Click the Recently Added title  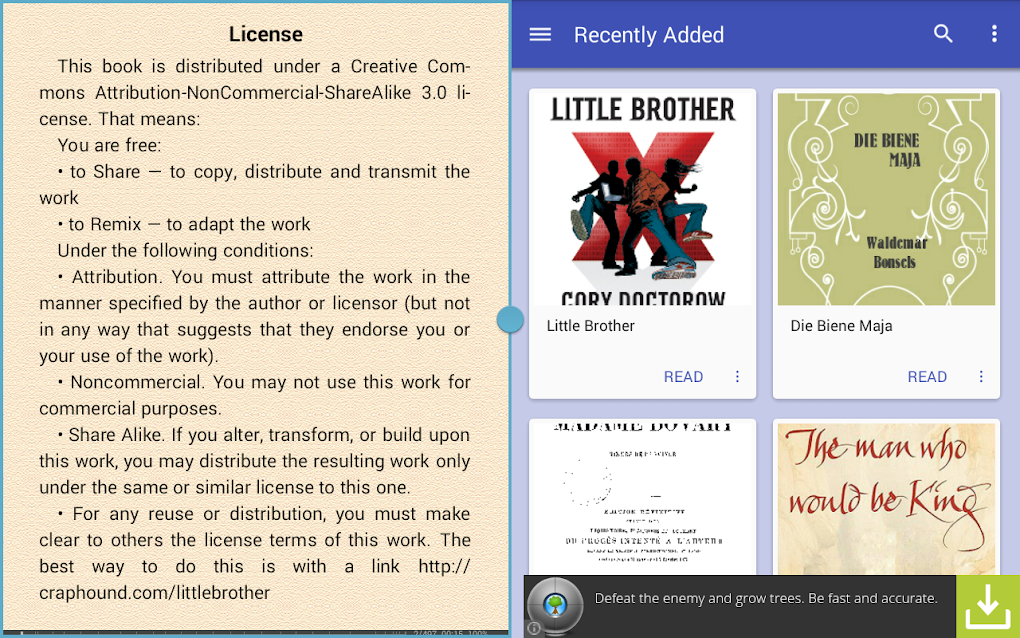click(649, 34)
